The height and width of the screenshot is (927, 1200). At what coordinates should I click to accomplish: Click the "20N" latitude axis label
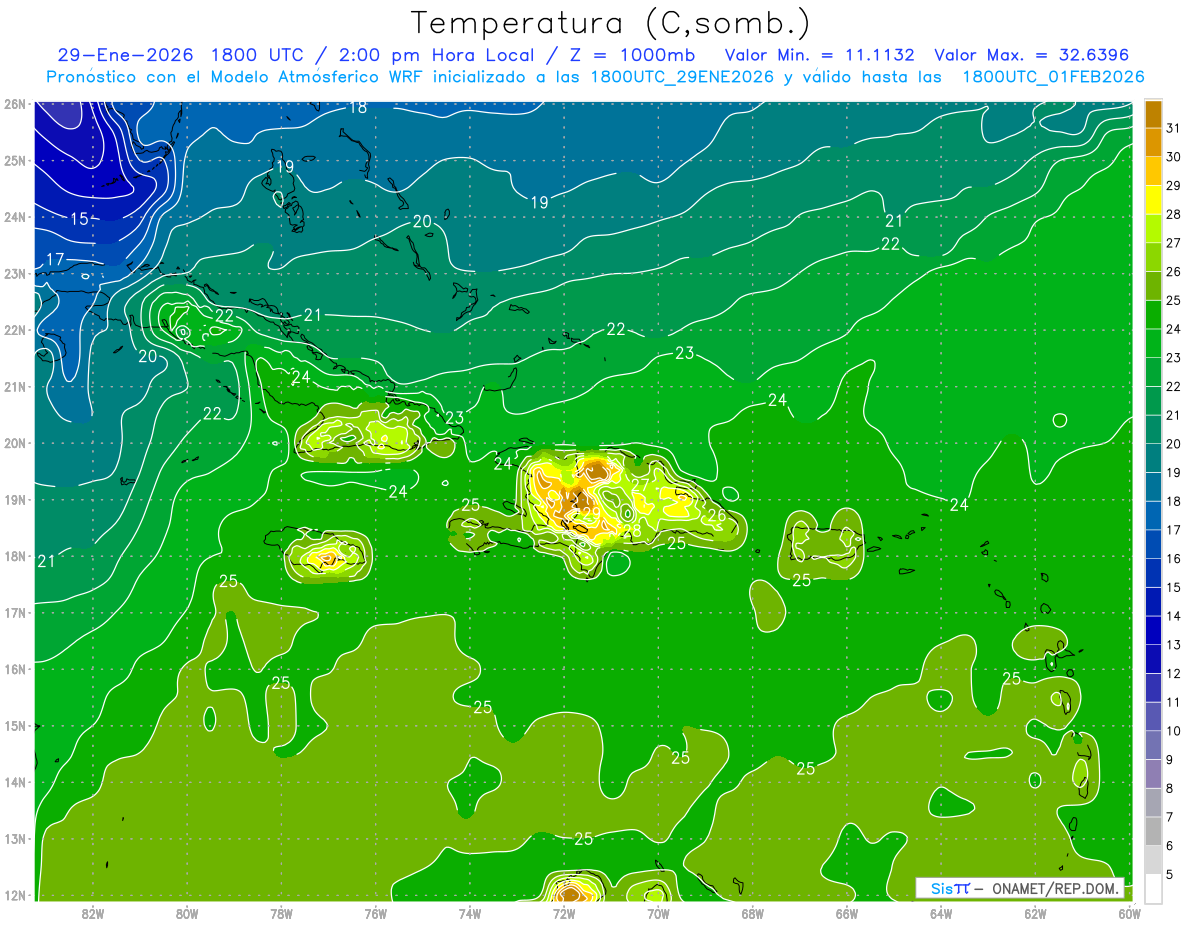(14, 443)
